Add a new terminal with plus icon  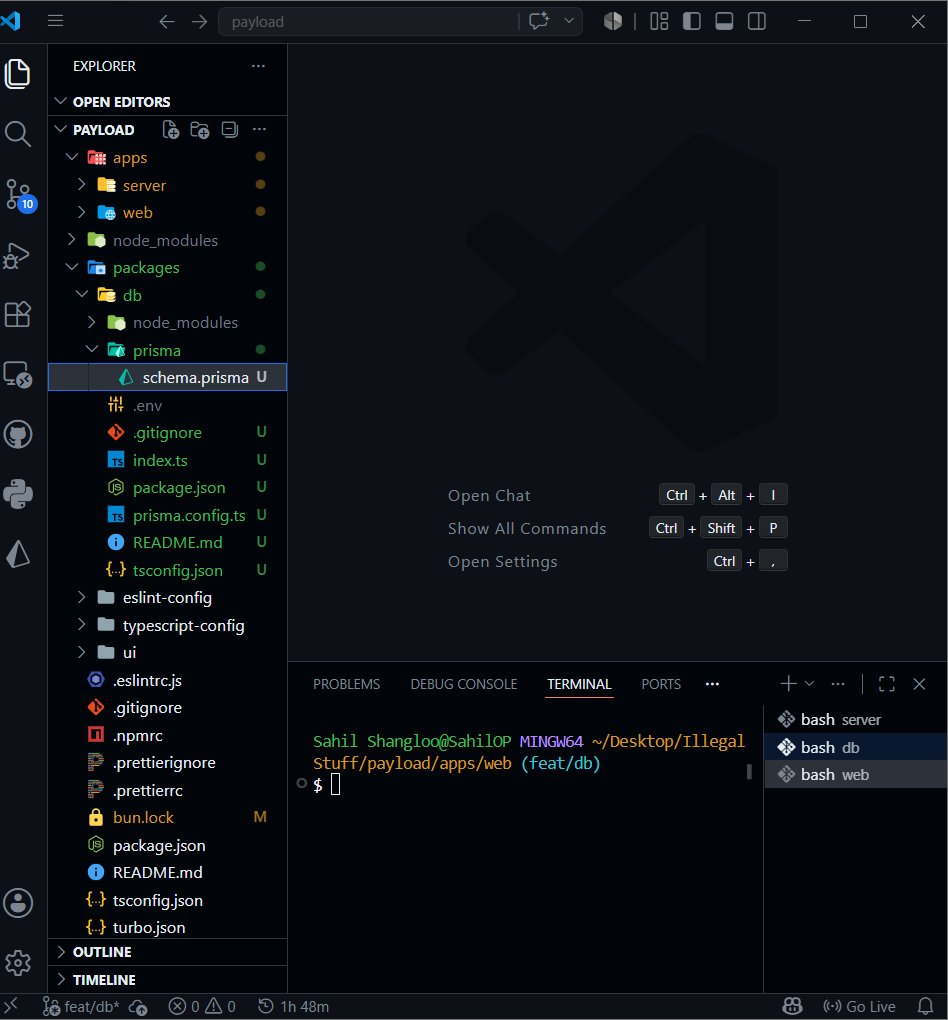788,684
